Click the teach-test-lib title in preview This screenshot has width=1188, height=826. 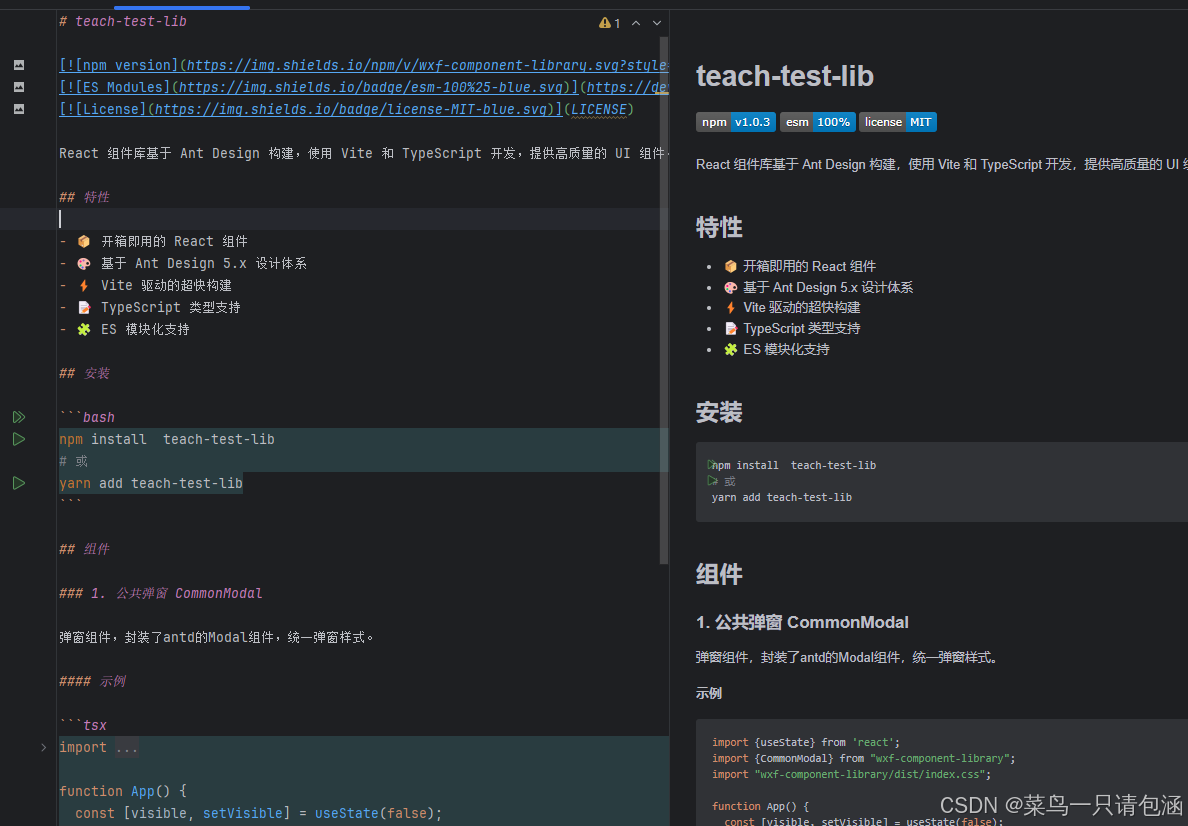[x=785, y=76]
